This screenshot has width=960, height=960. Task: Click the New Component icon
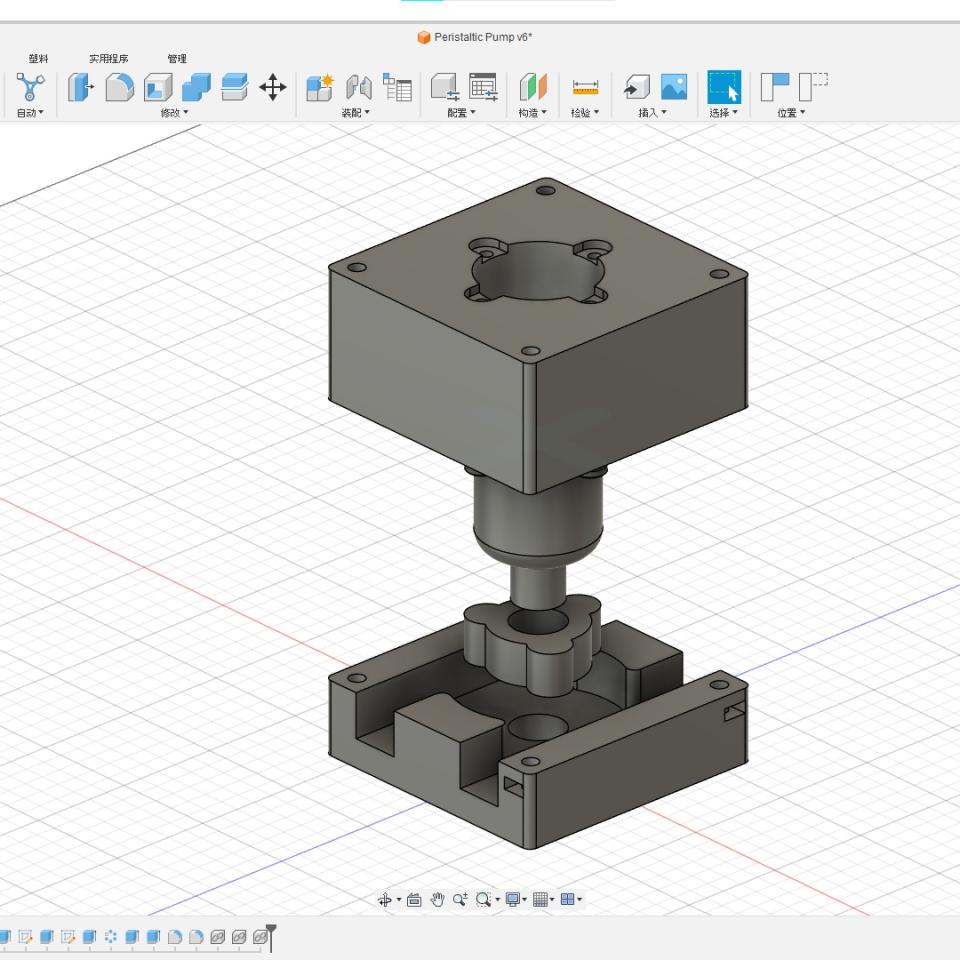tap(320, 87)
